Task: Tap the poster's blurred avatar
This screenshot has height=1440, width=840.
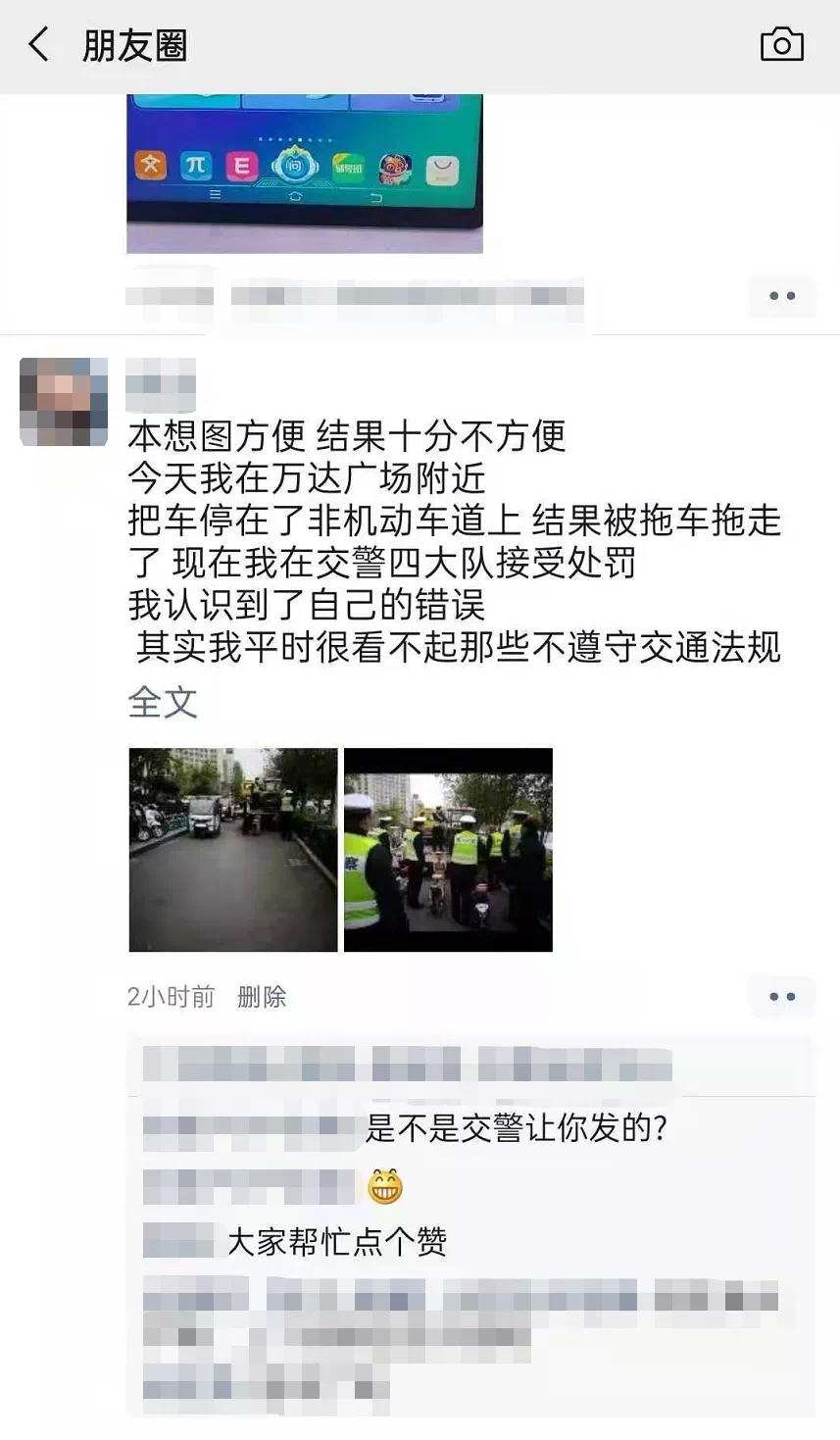Action: pos(64,402)
